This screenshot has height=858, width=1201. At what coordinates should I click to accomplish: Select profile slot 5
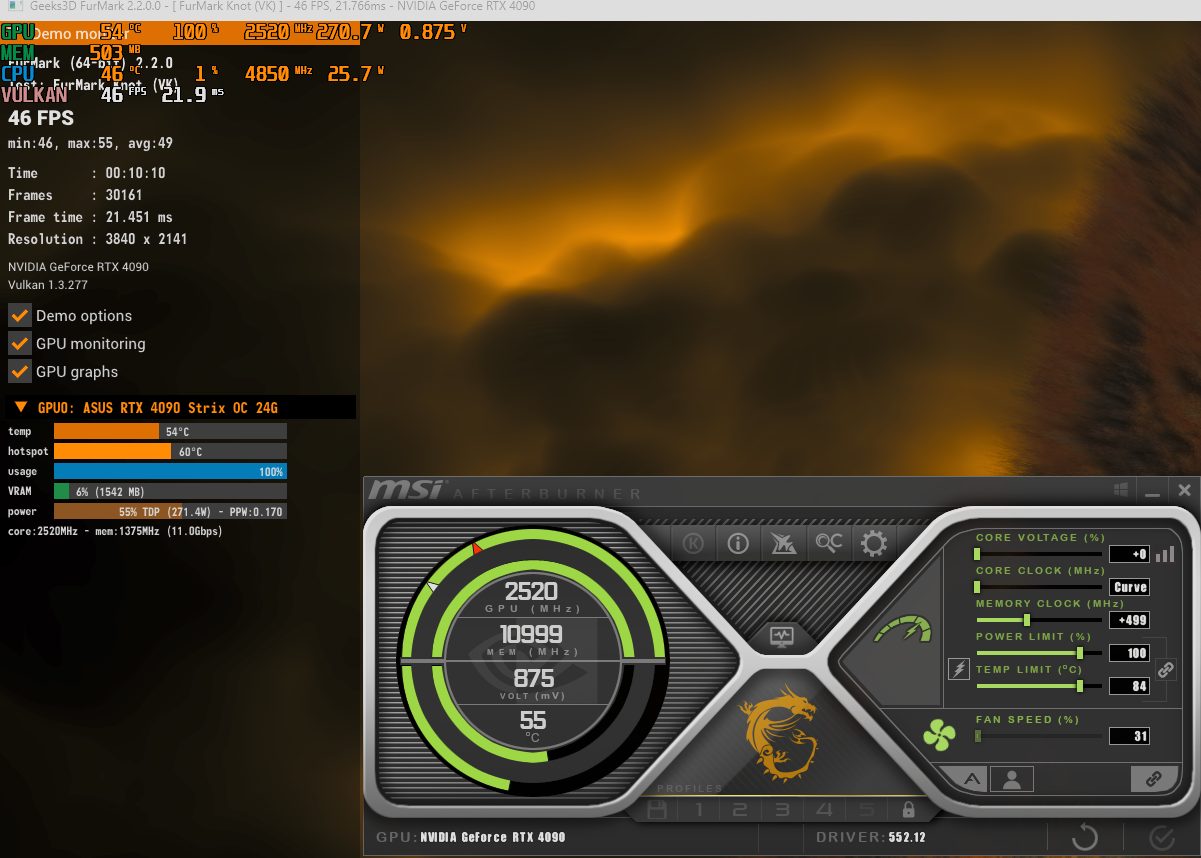(866, 810)
